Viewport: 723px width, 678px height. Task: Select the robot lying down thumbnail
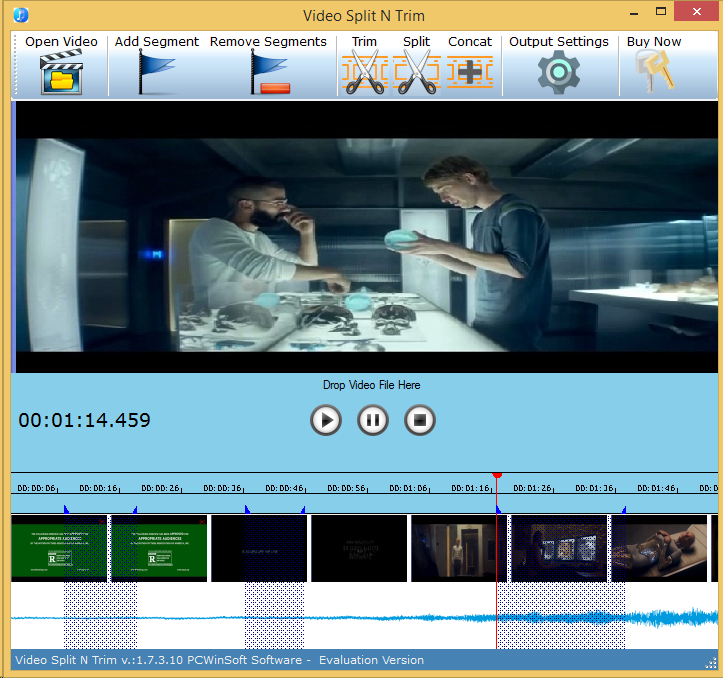pyautogui.click(x=659, y=548)
